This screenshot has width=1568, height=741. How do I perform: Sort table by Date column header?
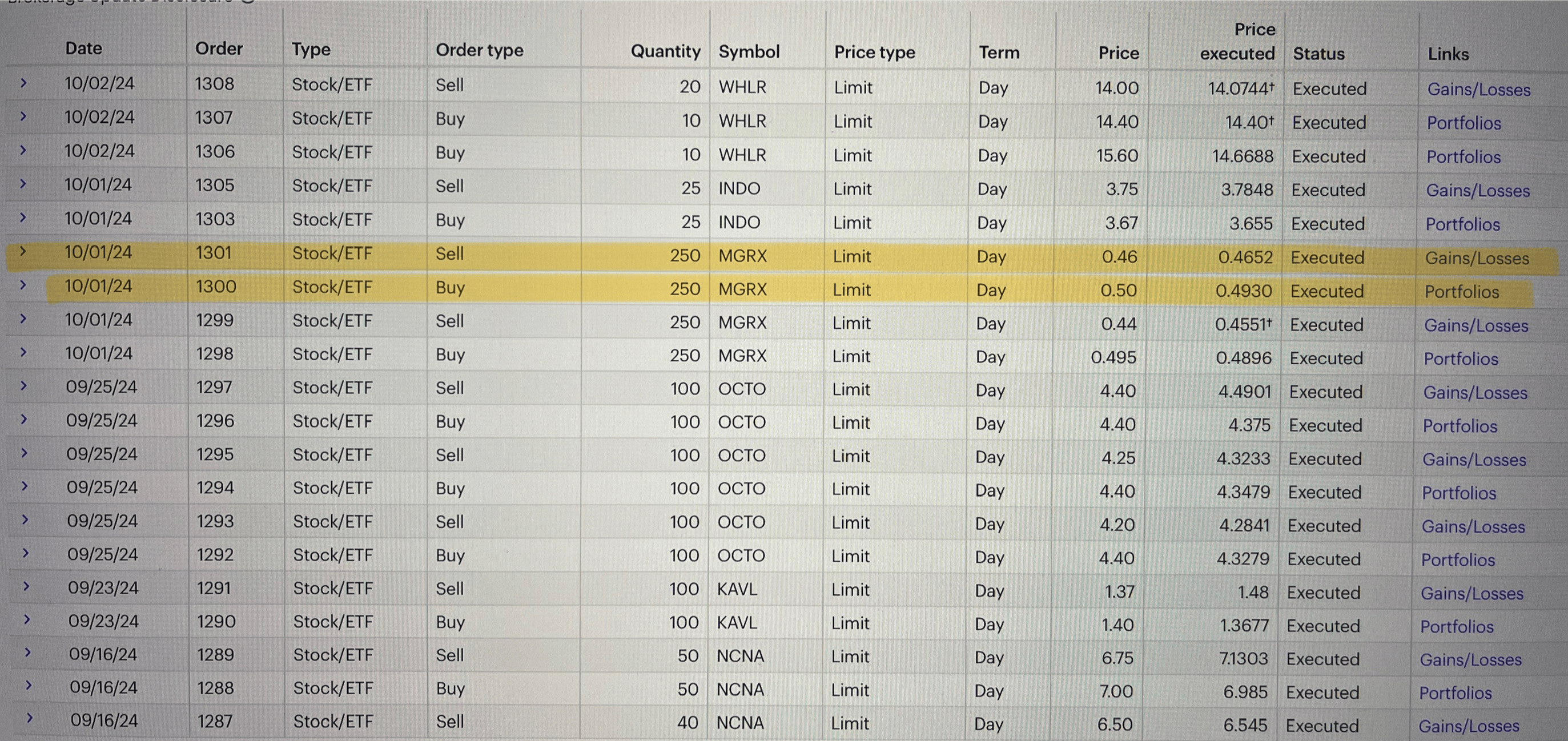point(83,49)
